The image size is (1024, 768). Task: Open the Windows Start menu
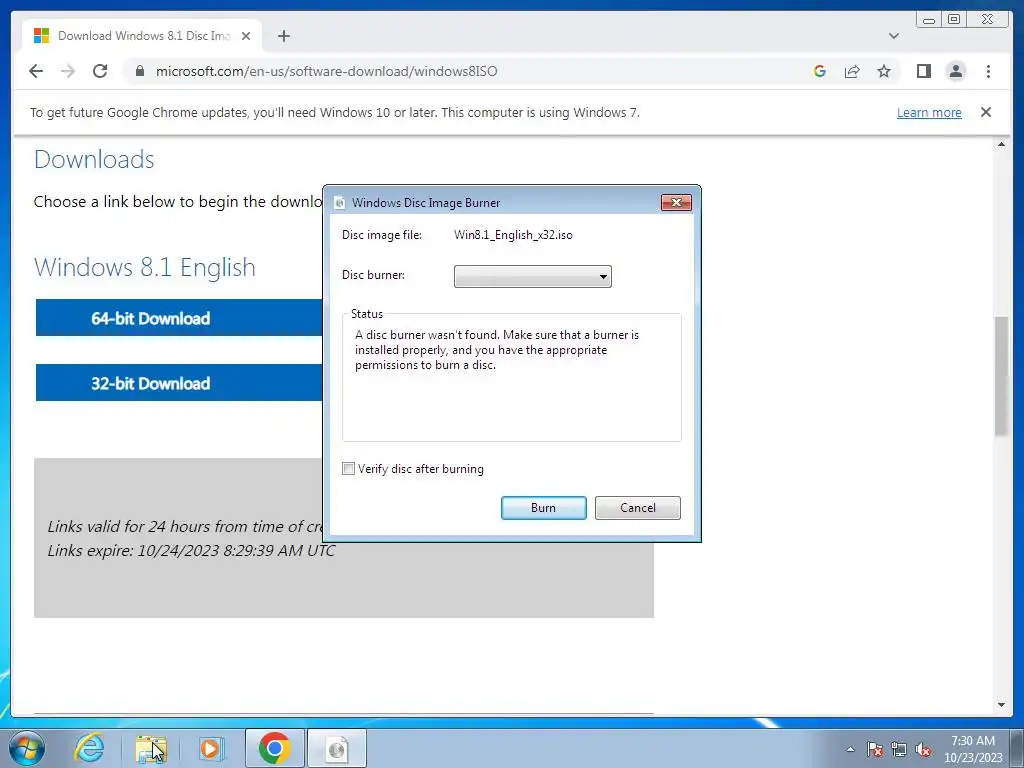coord(27,748)
